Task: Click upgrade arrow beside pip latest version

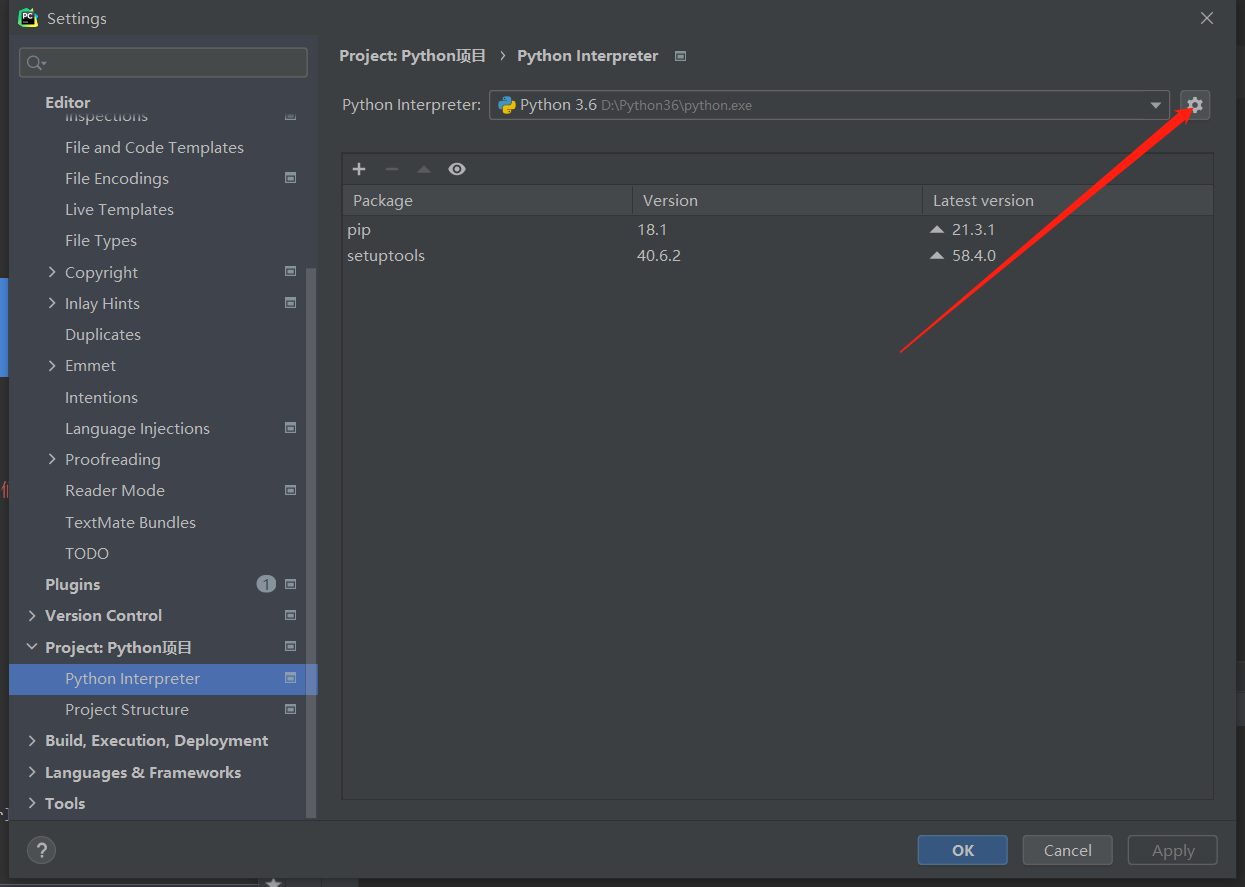Action: 937,229
